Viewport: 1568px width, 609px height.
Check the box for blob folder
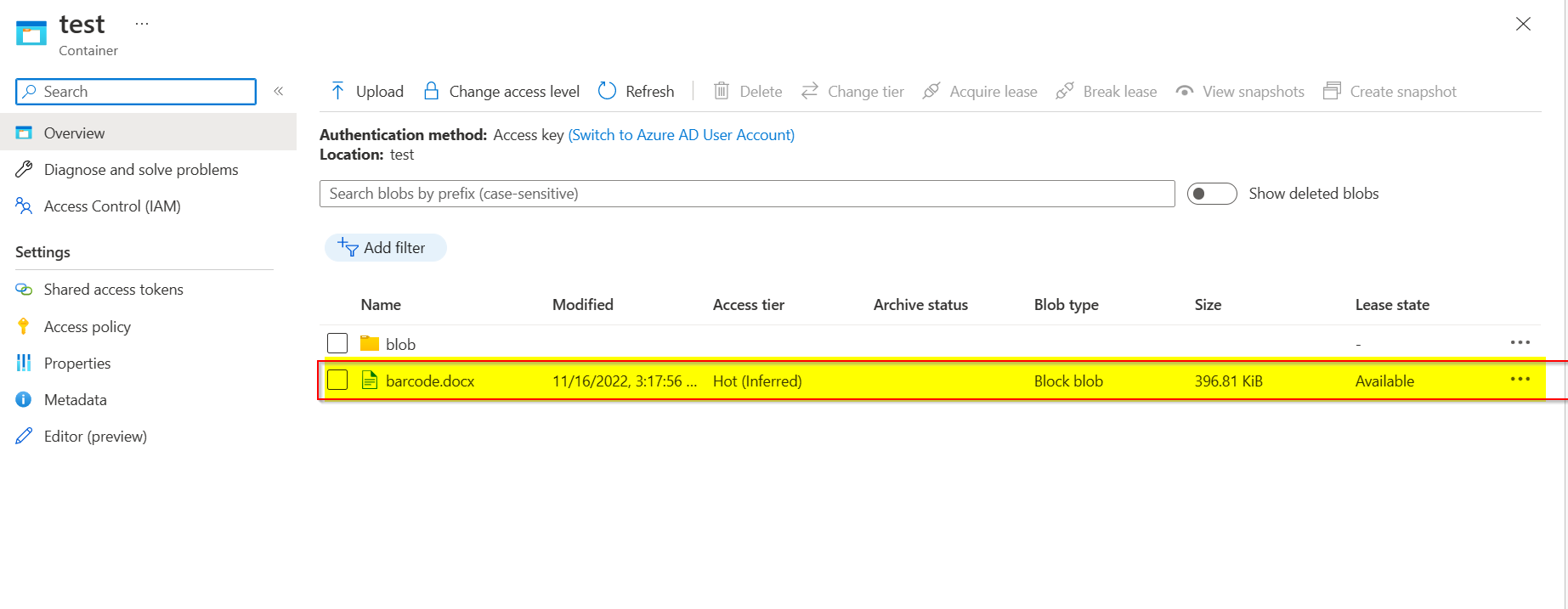coord(337,343)
